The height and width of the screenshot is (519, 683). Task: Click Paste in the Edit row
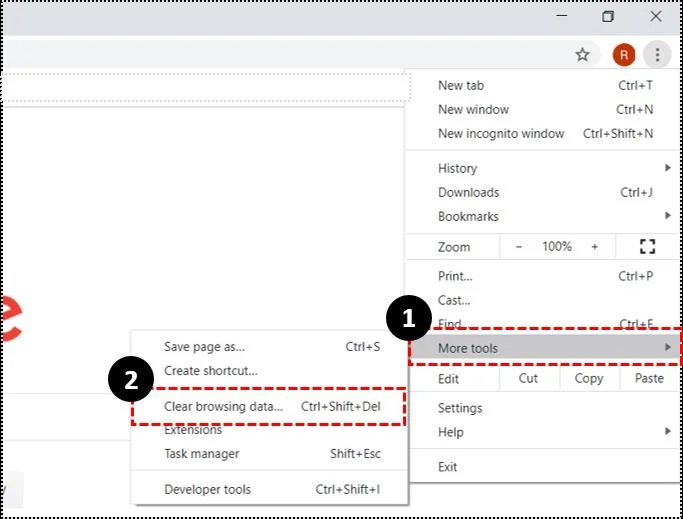click(x=649, y=378)
